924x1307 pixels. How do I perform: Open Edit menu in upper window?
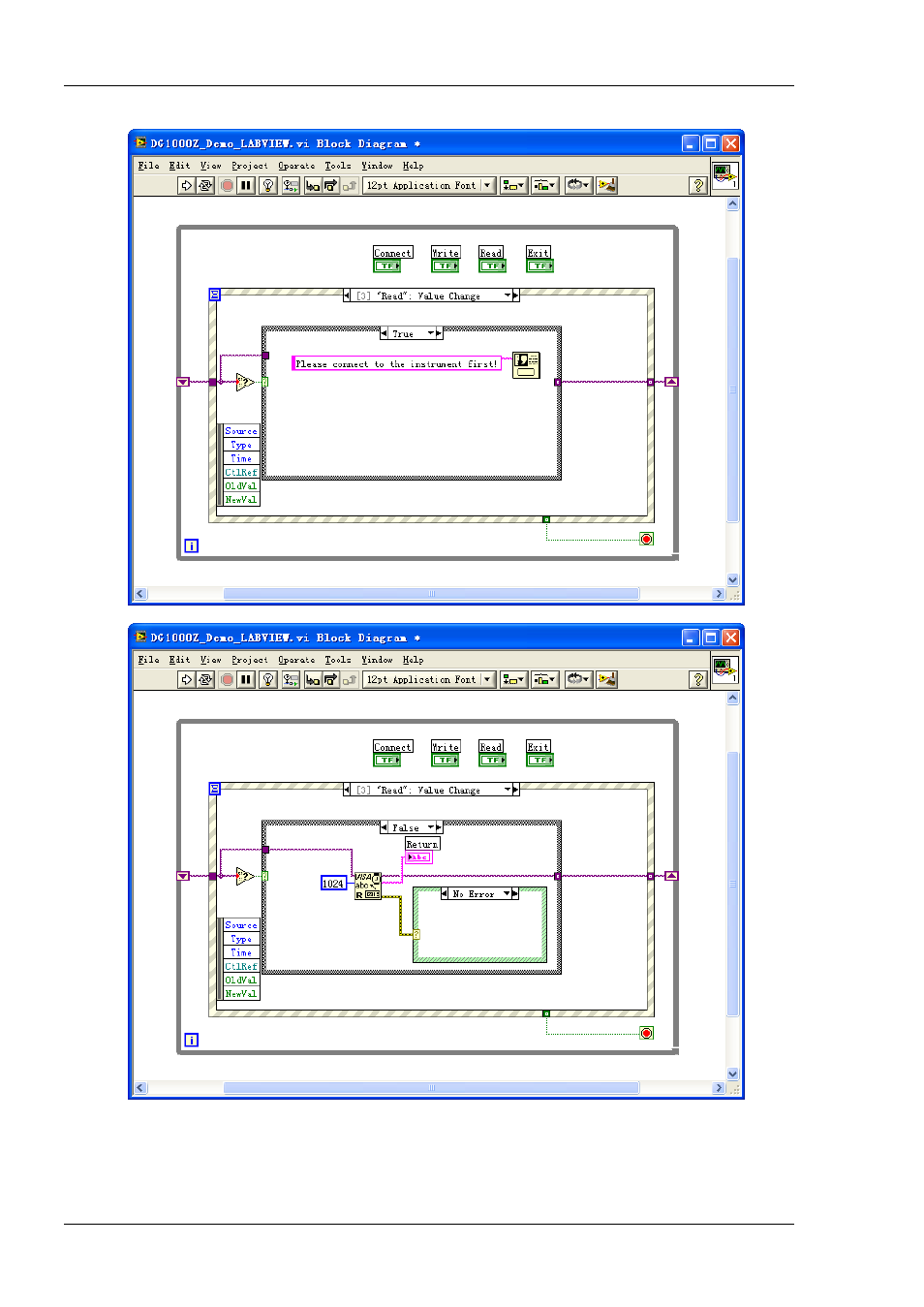pos(179,166)
